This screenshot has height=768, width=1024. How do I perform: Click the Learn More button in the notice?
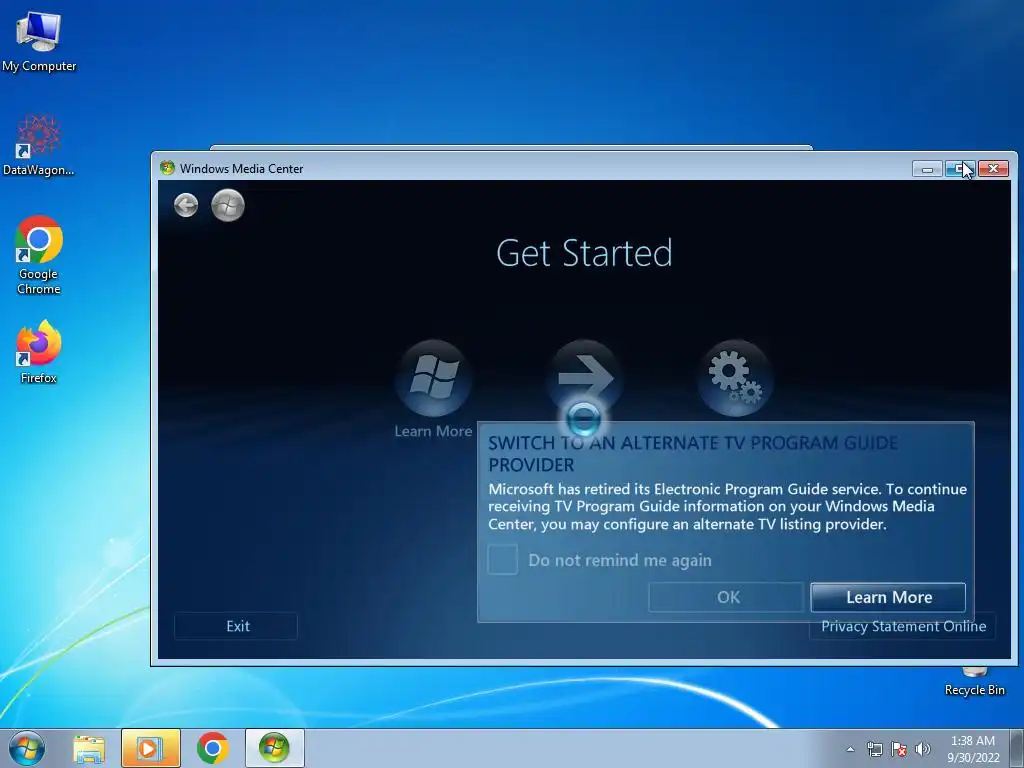(888, 597)
